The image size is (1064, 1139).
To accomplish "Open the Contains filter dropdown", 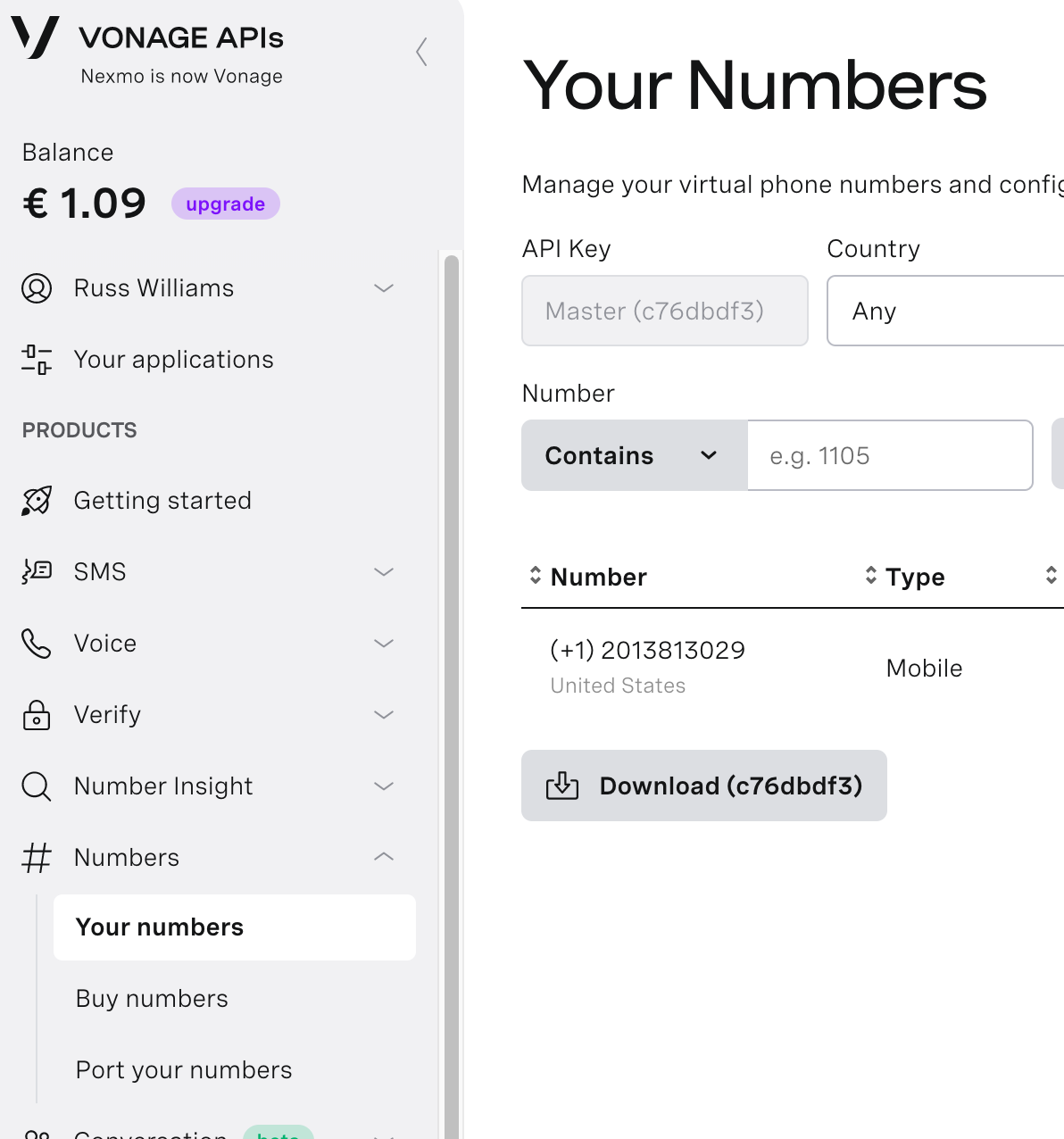I will coord(634,455).
